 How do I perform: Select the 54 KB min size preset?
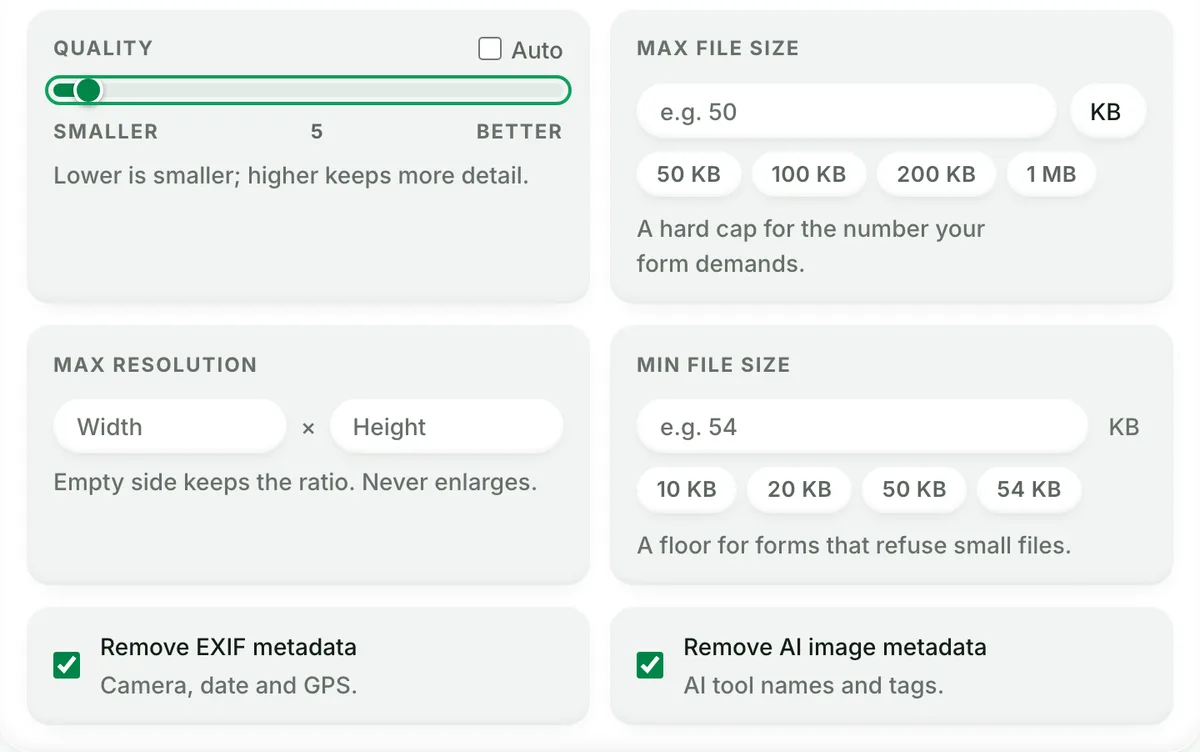1029,490
